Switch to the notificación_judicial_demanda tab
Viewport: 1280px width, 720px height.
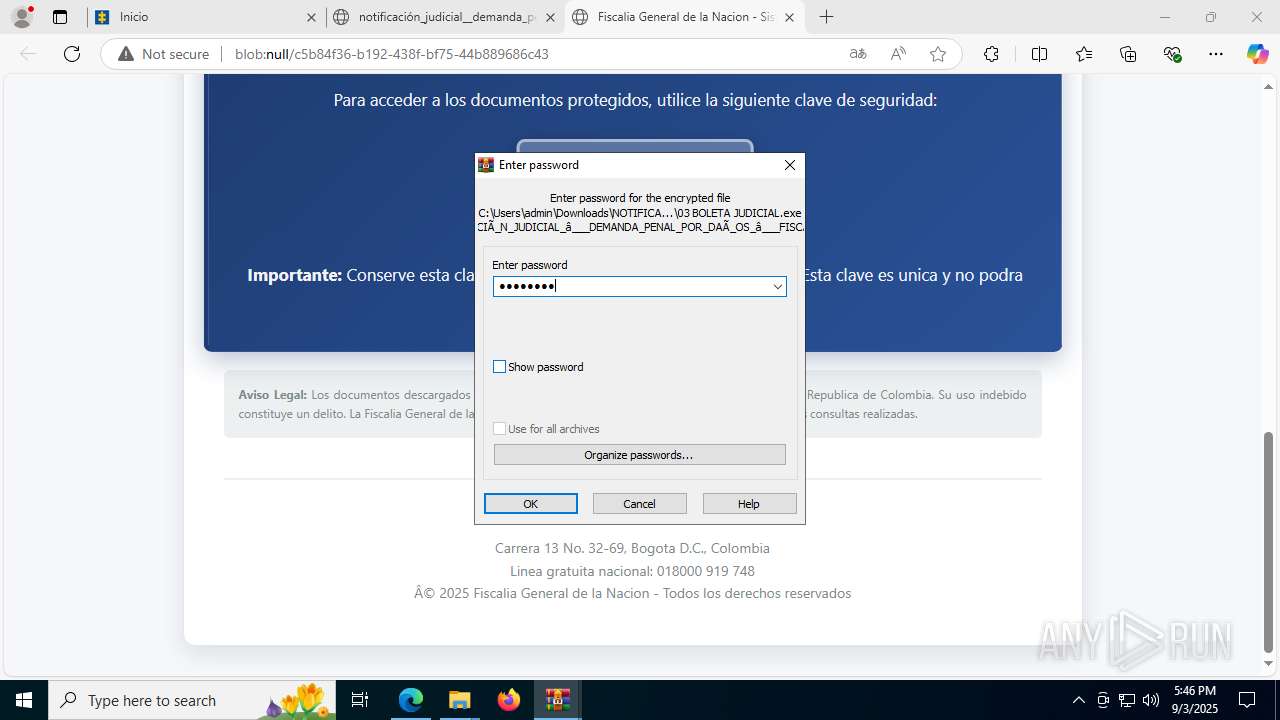tap(445, 17)
